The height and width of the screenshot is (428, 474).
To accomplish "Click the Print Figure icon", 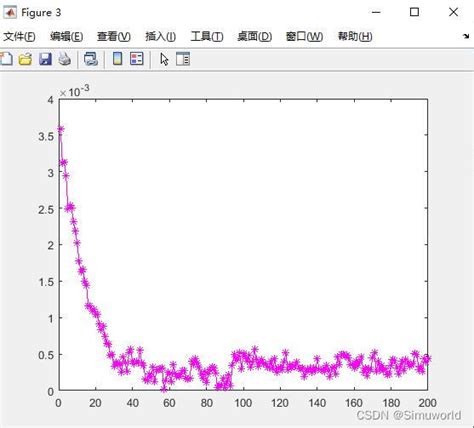I will 65,59.
